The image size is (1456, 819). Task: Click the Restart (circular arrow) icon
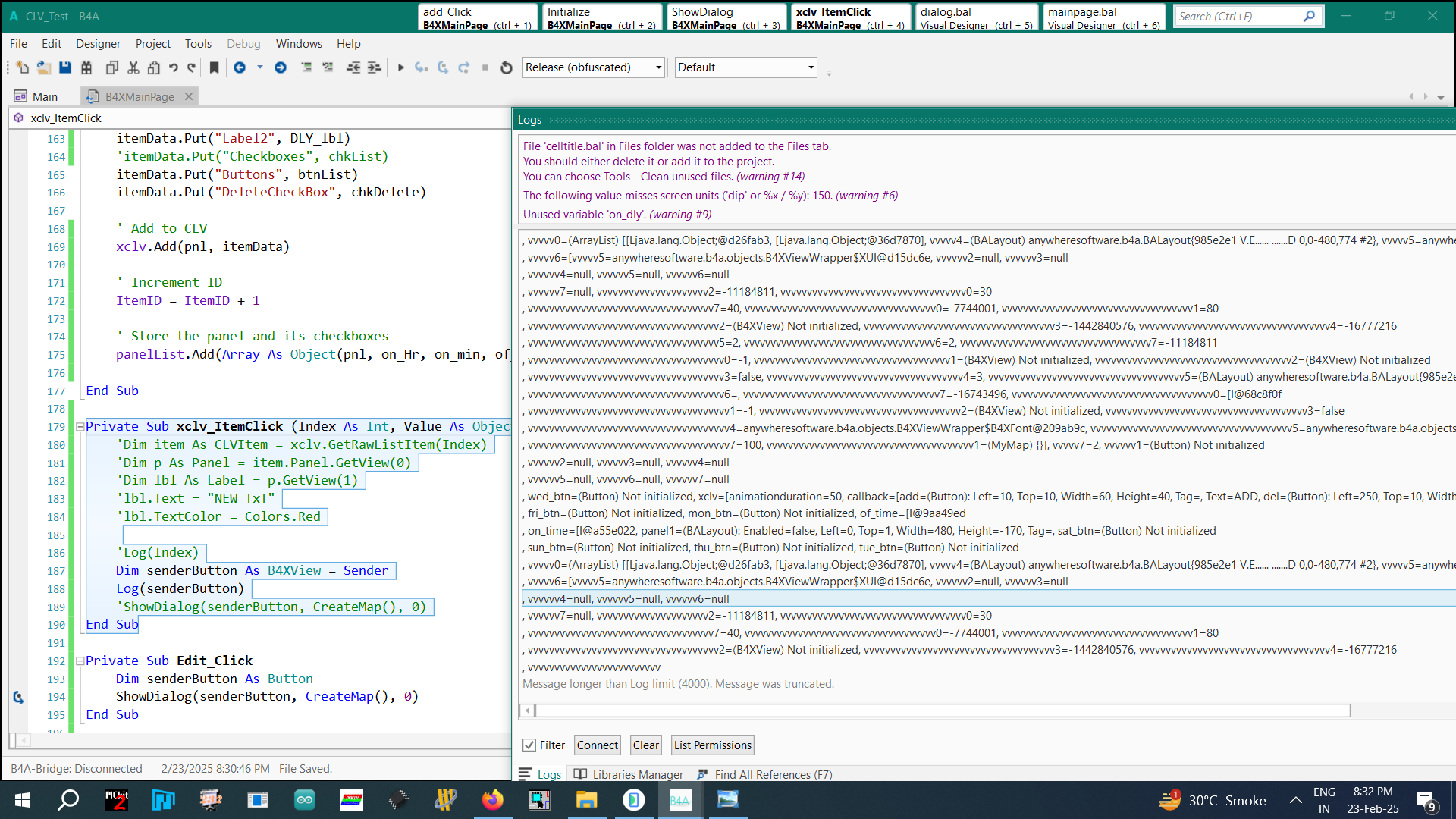(507, 67)
